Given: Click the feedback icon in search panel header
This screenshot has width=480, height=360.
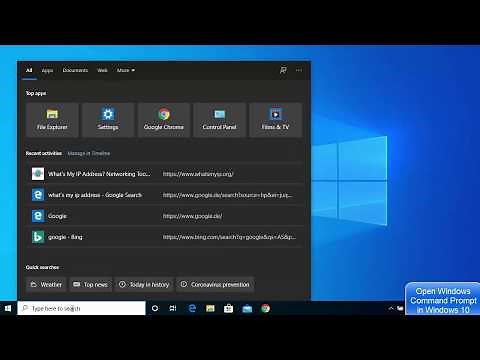Looking at the screenshot, I should click(x=283, y=70).
